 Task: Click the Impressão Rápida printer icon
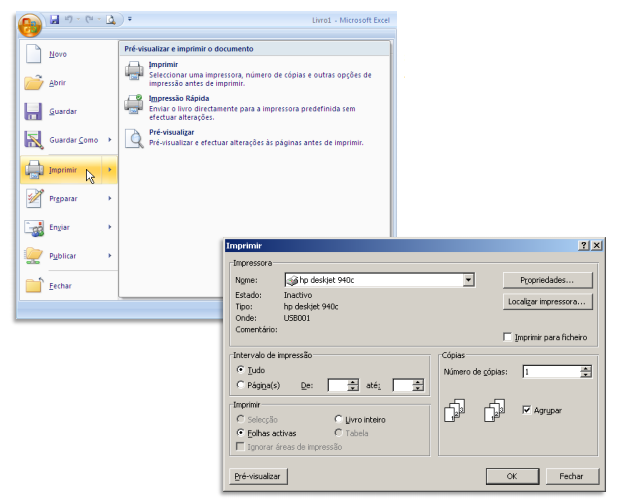134,103
